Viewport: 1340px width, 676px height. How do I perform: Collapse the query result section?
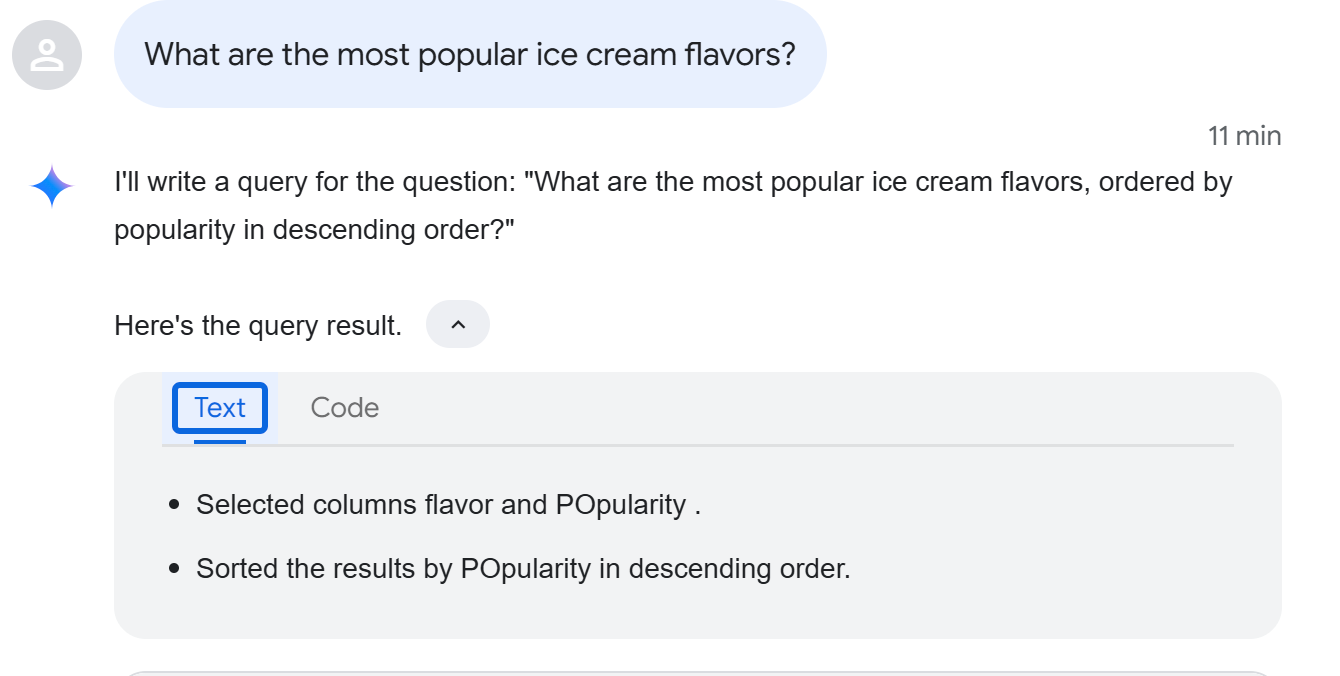pyautogui.click(x=458, y=325)
